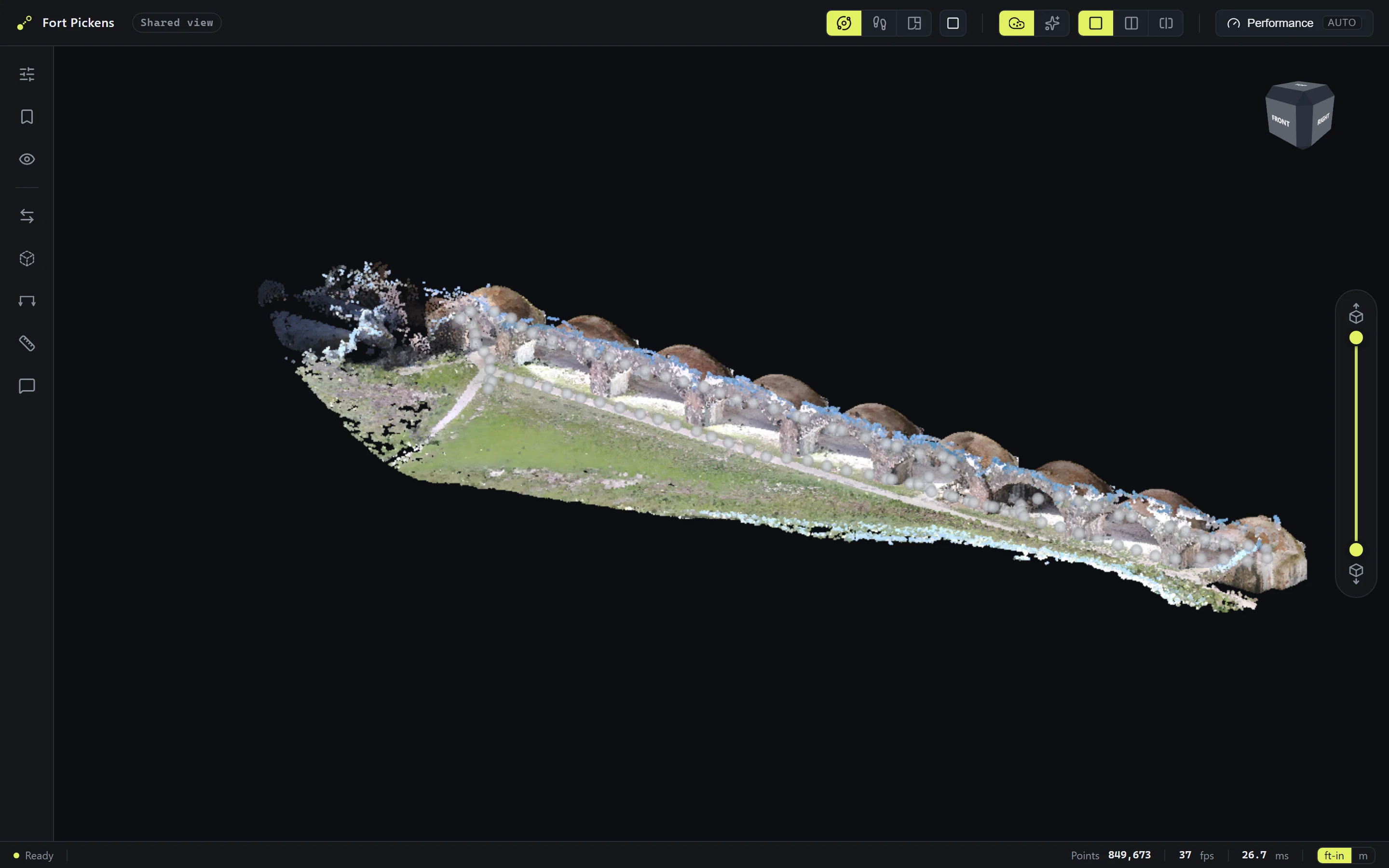Click the FRONT face of navigation cube
The height and width of the screenshot is (868, 1389).
click(1281, 121)
